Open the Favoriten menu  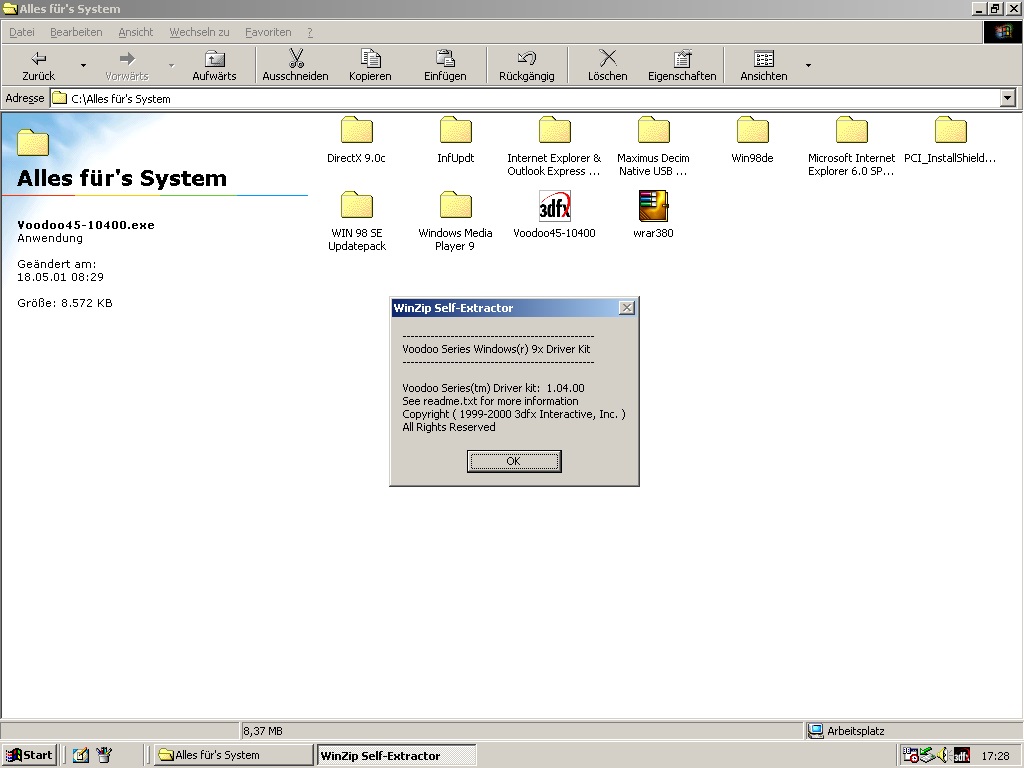tap(268, 32)
